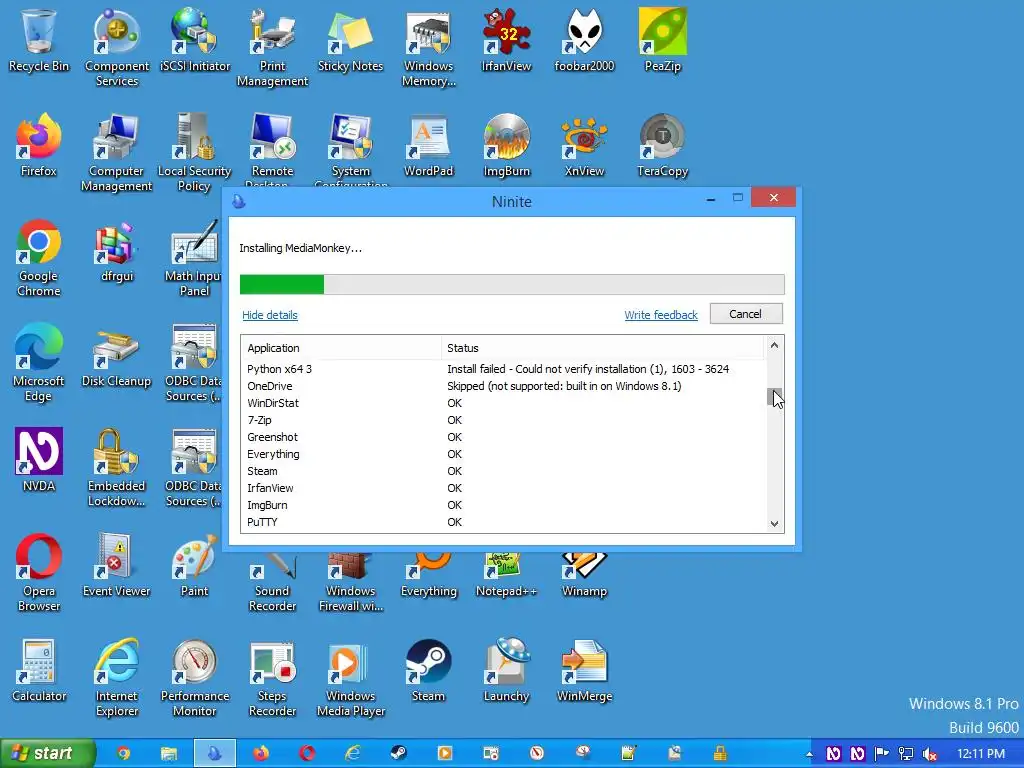The height and width of the screenshot is (768, 1024).
Task: Select the Local Security Policy icon
Action: [195, 152]
